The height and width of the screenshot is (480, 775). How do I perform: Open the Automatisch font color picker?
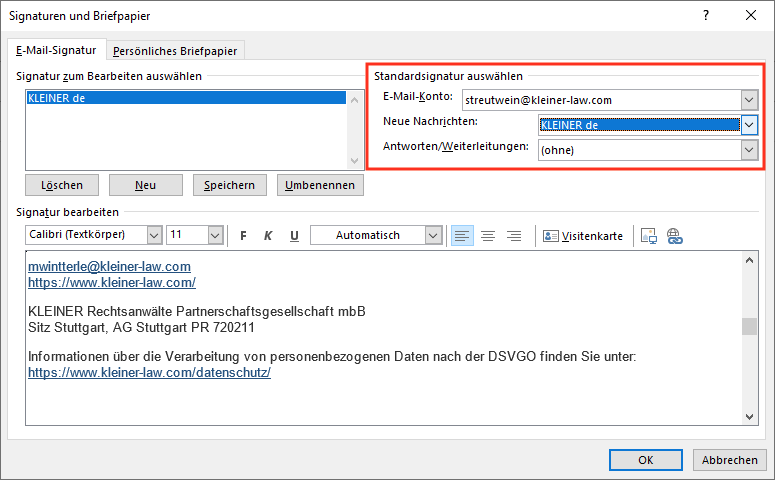pyautogui.click(x=432, y=236)
